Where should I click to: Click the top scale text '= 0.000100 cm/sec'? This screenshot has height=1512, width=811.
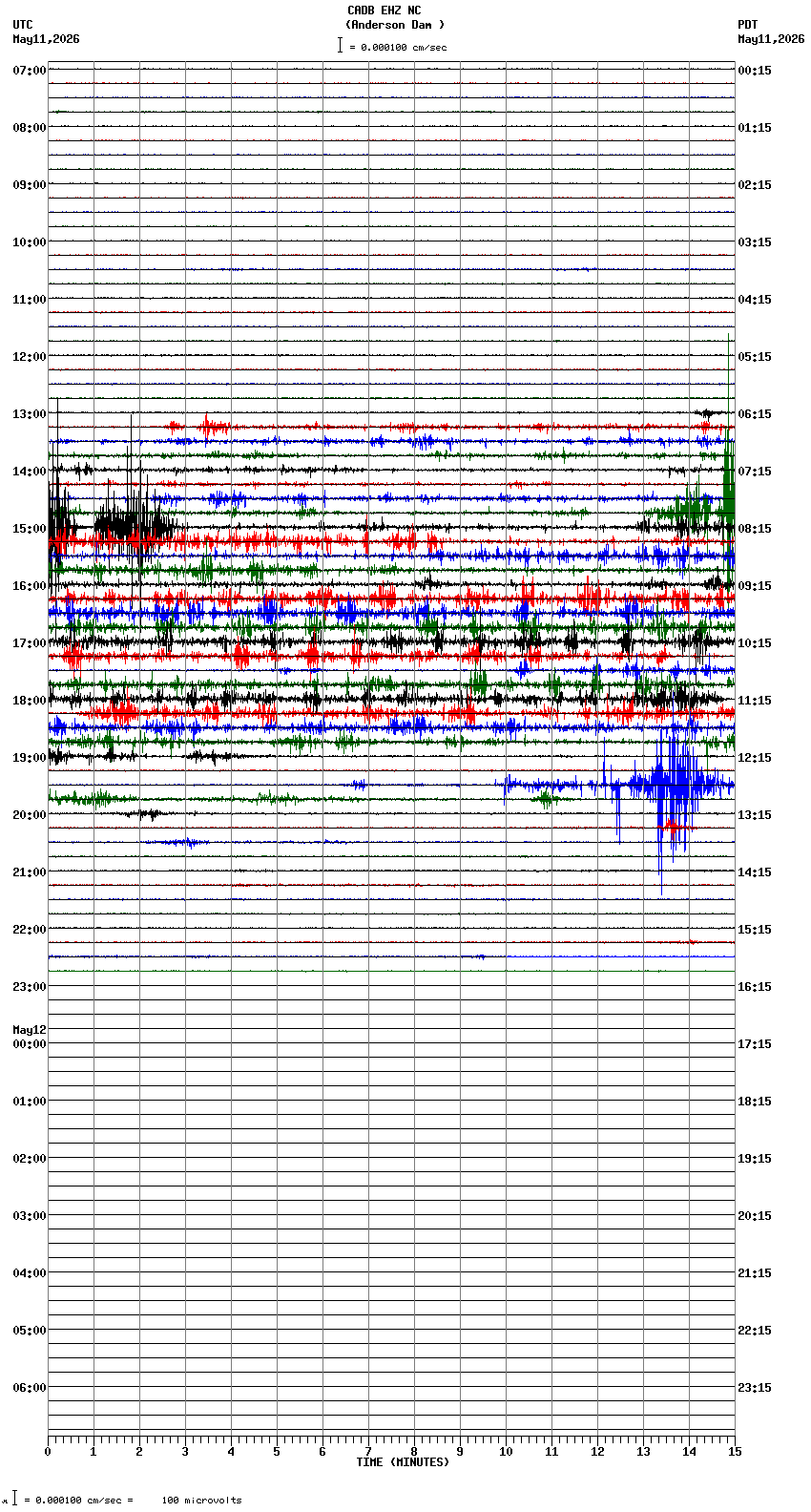(398, 47)
